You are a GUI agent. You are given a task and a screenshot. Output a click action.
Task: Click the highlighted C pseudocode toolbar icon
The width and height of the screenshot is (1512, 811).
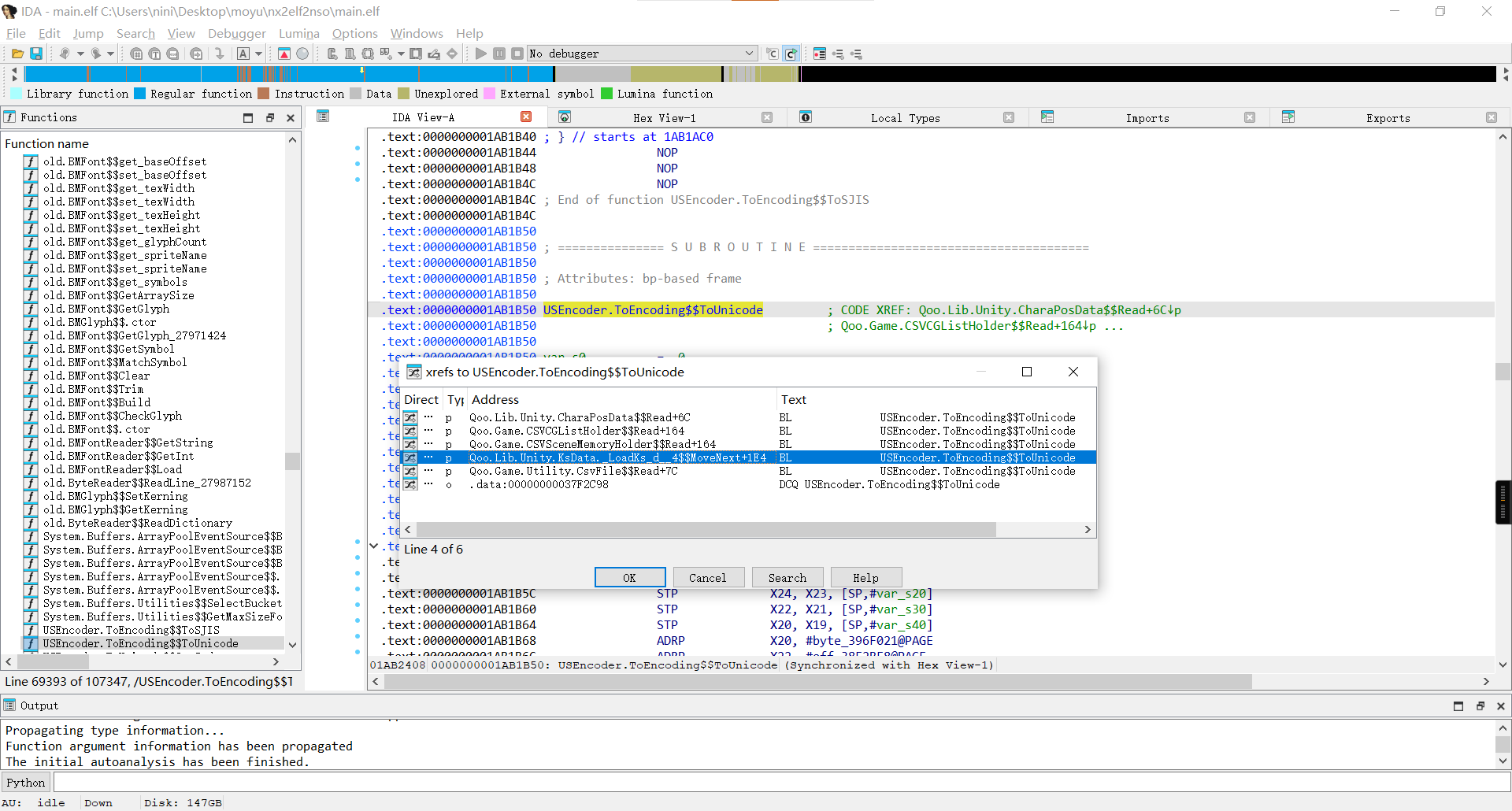[x=791, y=54]
